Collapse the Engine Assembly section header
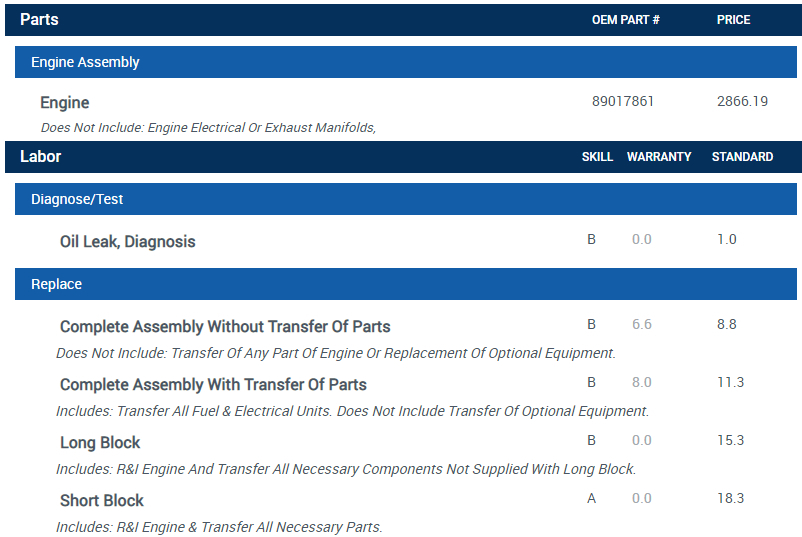 [85, 62]
